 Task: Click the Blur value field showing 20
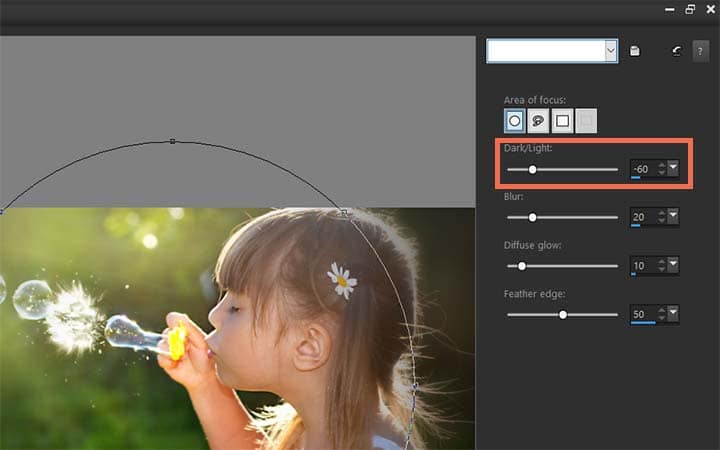coord(643,217)
